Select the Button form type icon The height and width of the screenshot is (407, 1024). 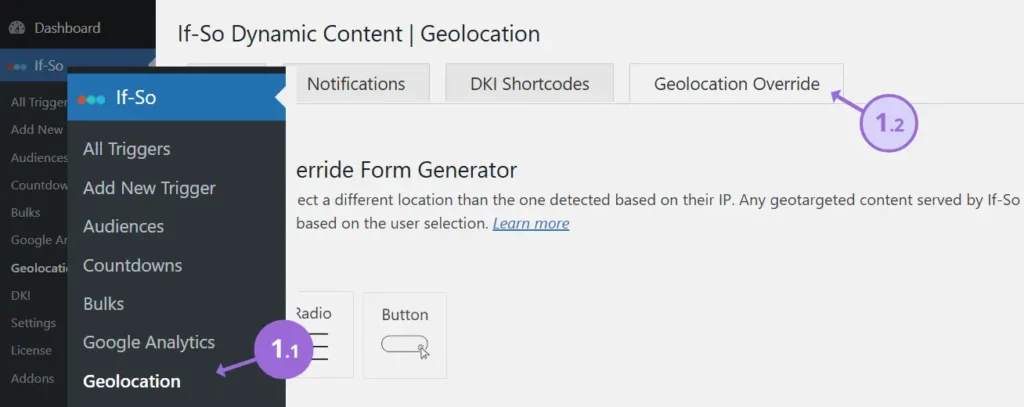tap(404, 346)
